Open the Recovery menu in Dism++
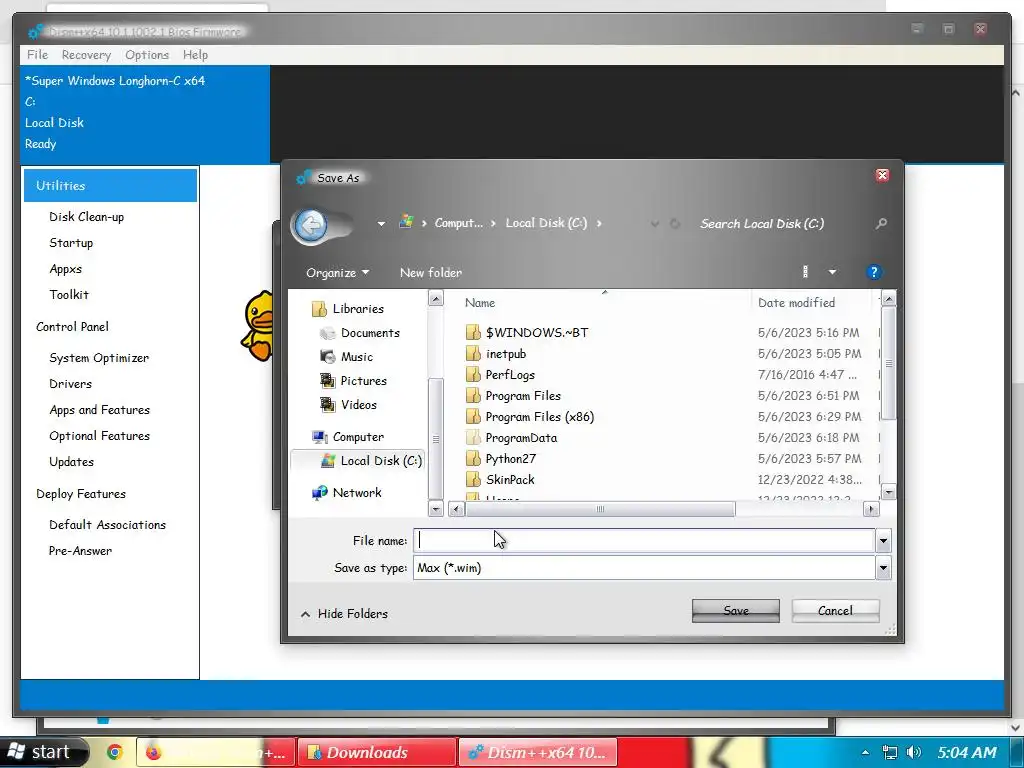Image resolution: width=1024 pixels, height=768 pixels. click(x=86, y=55)
